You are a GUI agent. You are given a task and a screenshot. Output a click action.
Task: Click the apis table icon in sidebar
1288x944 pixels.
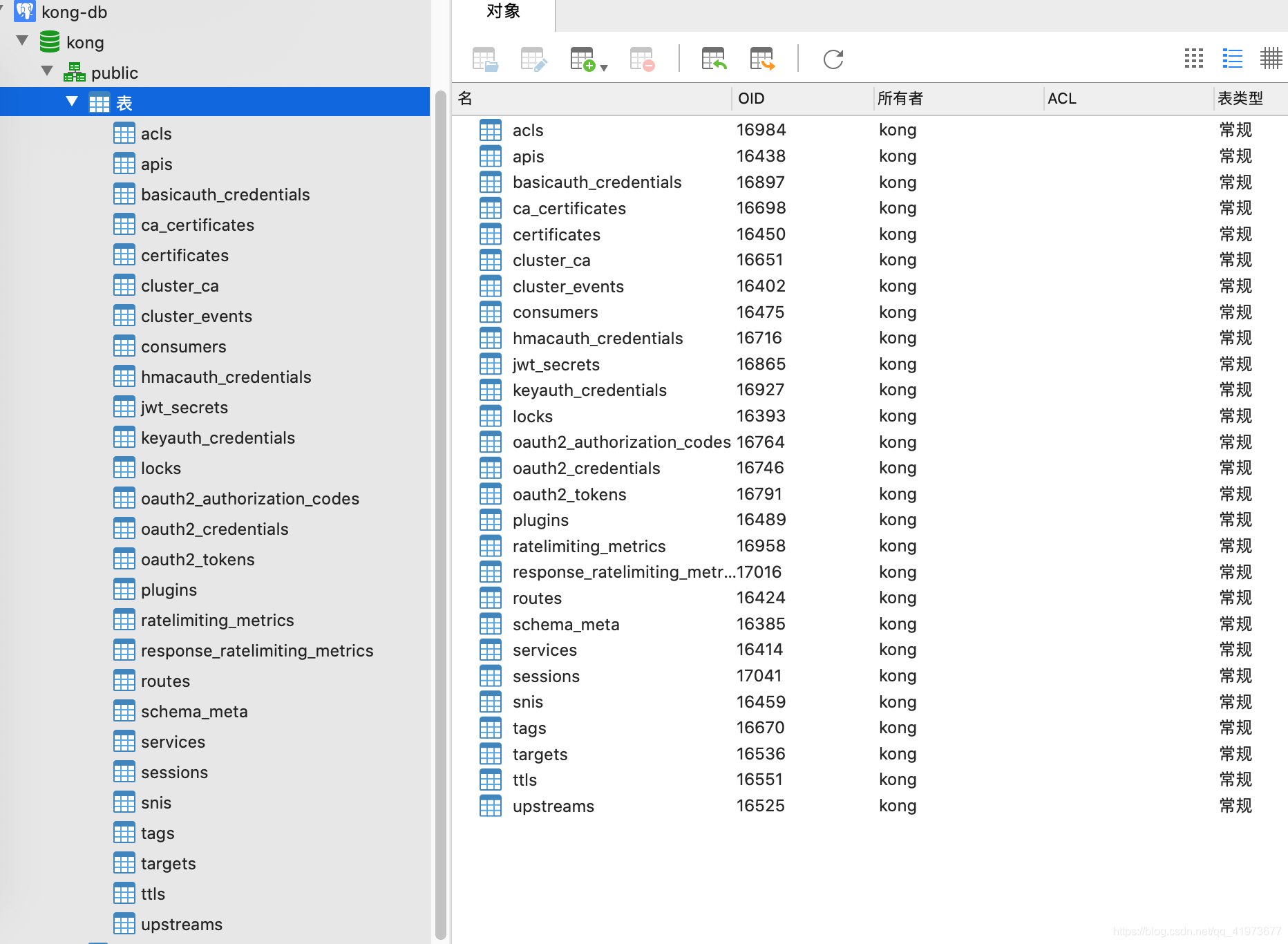coord(124,164)
